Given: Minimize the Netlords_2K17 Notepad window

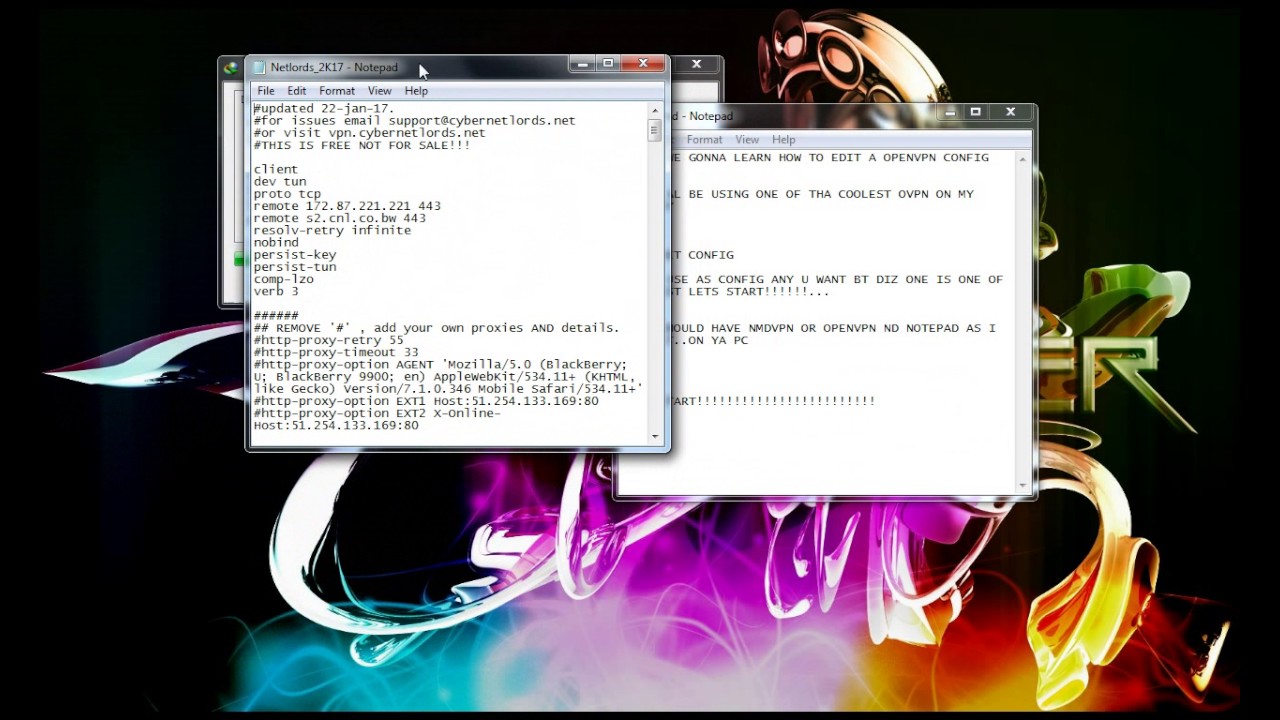Looking at the screenshot, I should click(x=582, y=64).
